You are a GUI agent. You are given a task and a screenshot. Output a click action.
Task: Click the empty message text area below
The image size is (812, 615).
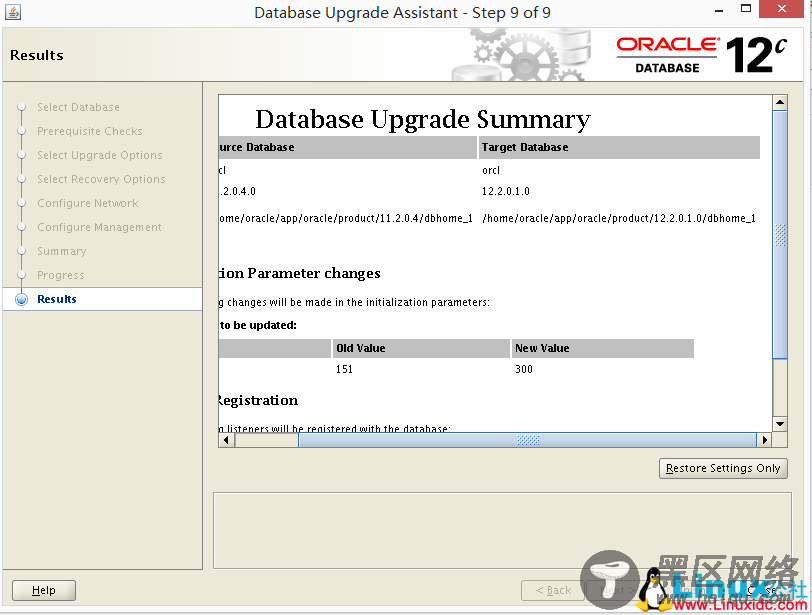[502, 531]
